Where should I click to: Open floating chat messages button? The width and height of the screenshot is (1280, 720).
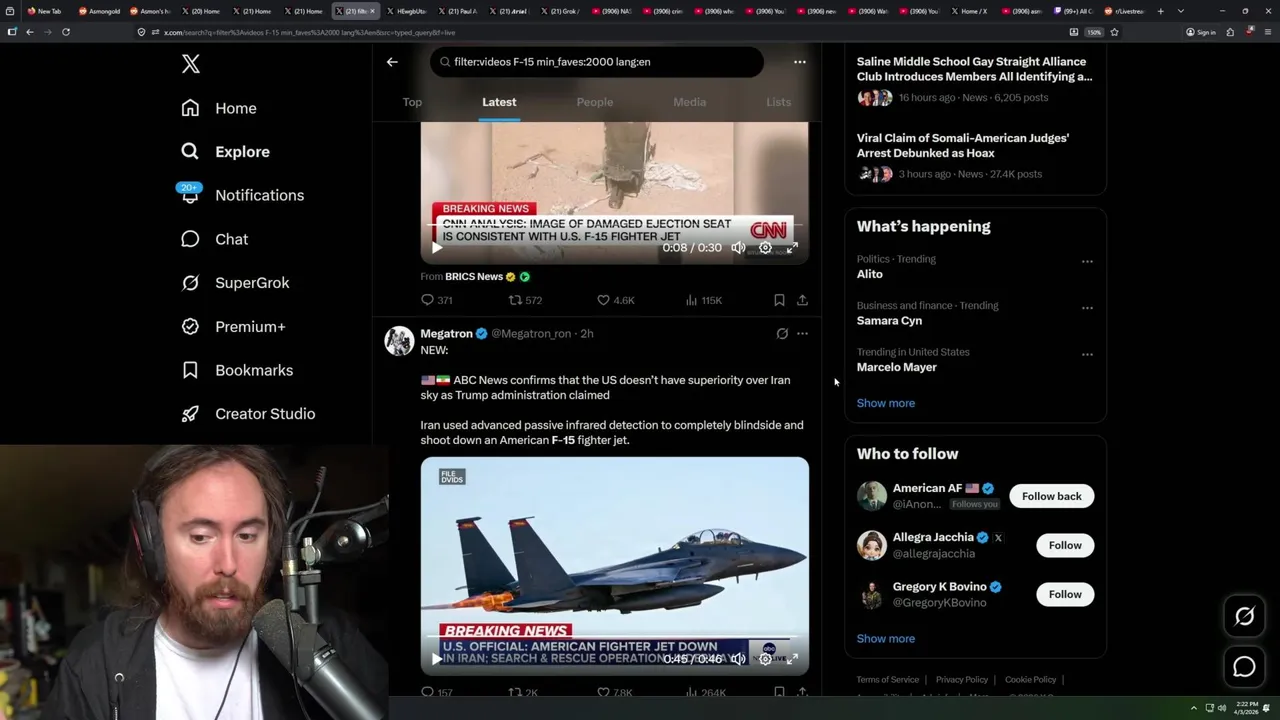click(1244, 667)
